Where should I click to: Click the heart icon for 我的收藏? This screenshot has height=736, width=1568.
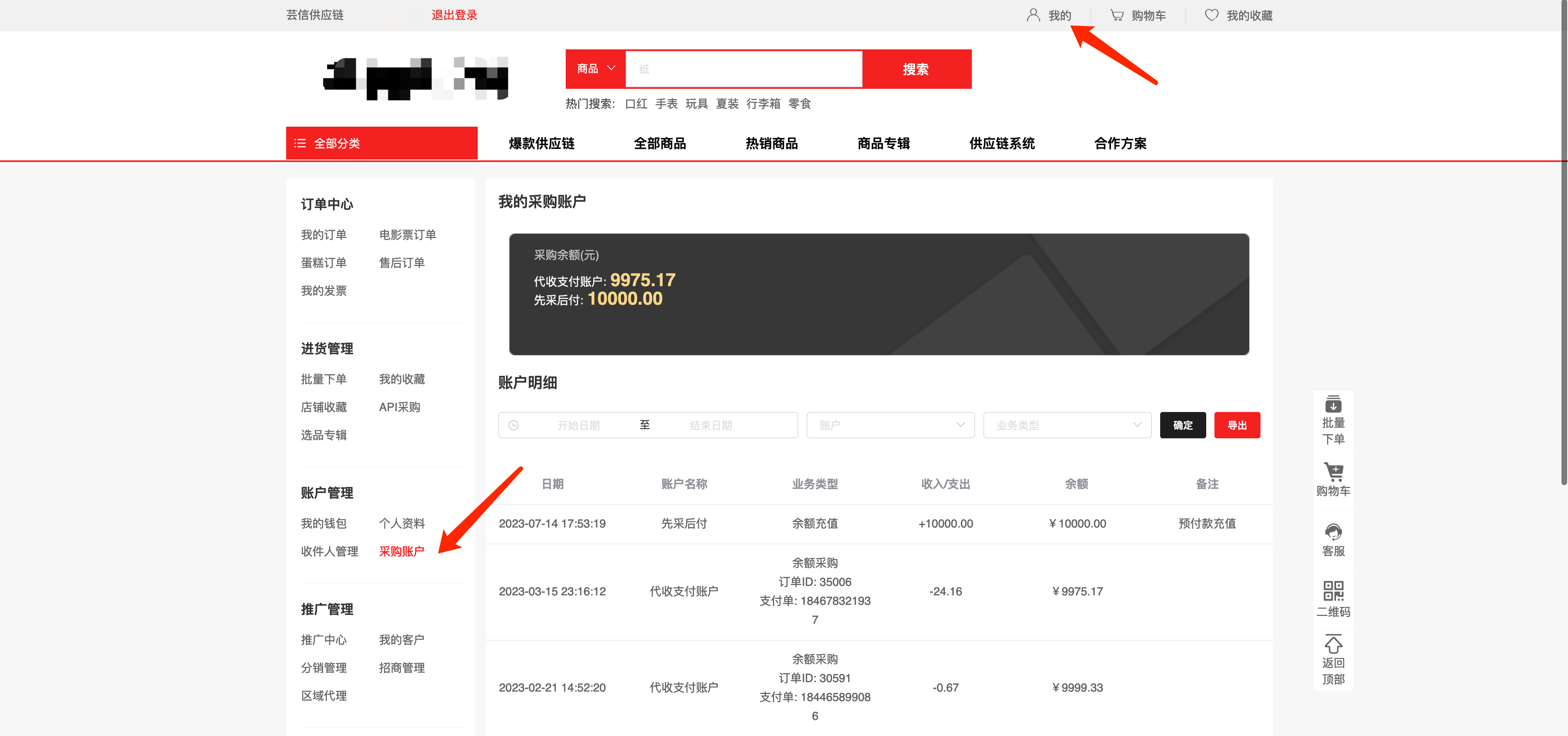1211,15
